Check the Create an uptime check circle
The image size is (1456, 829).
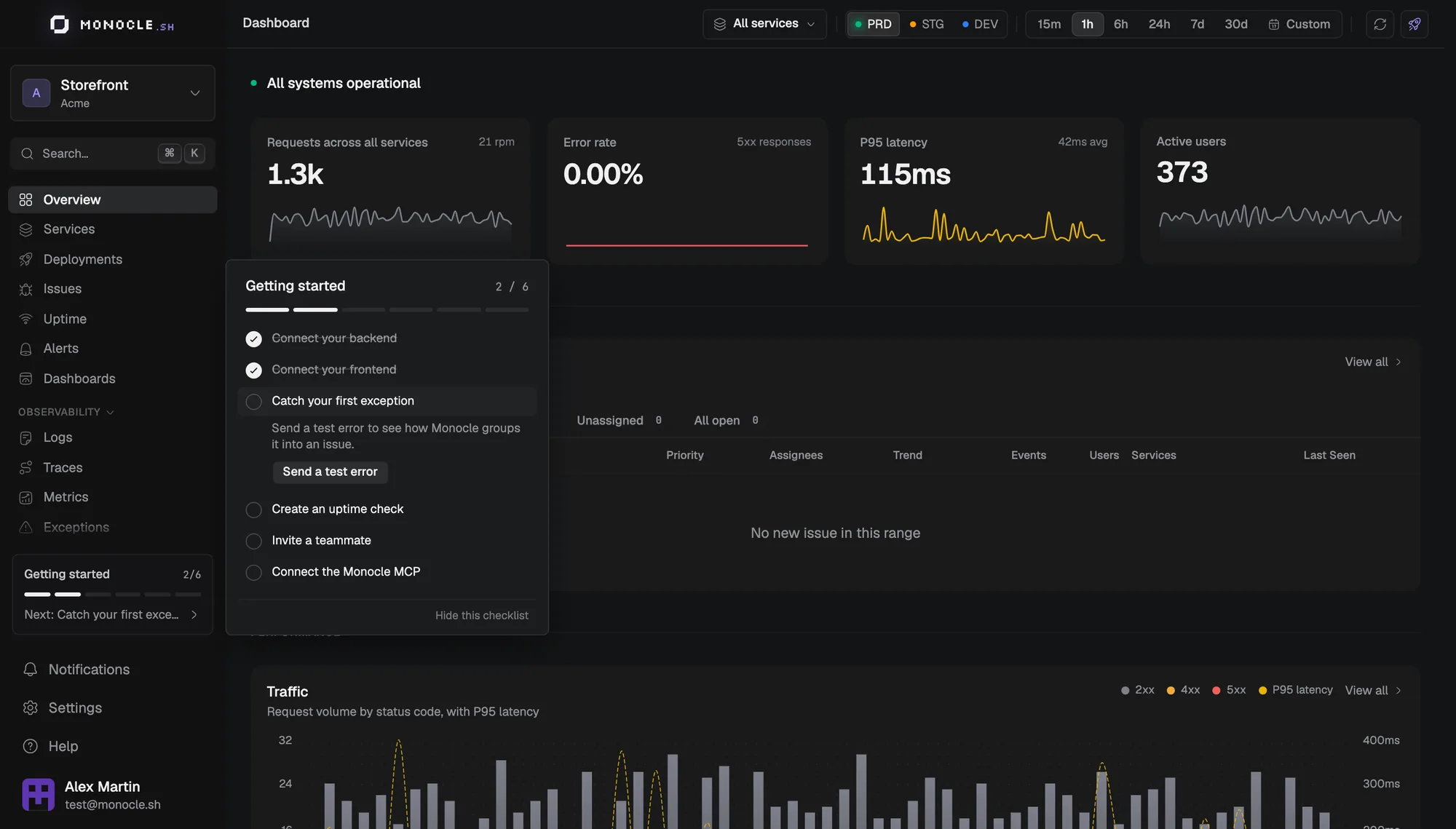[253, 510]
